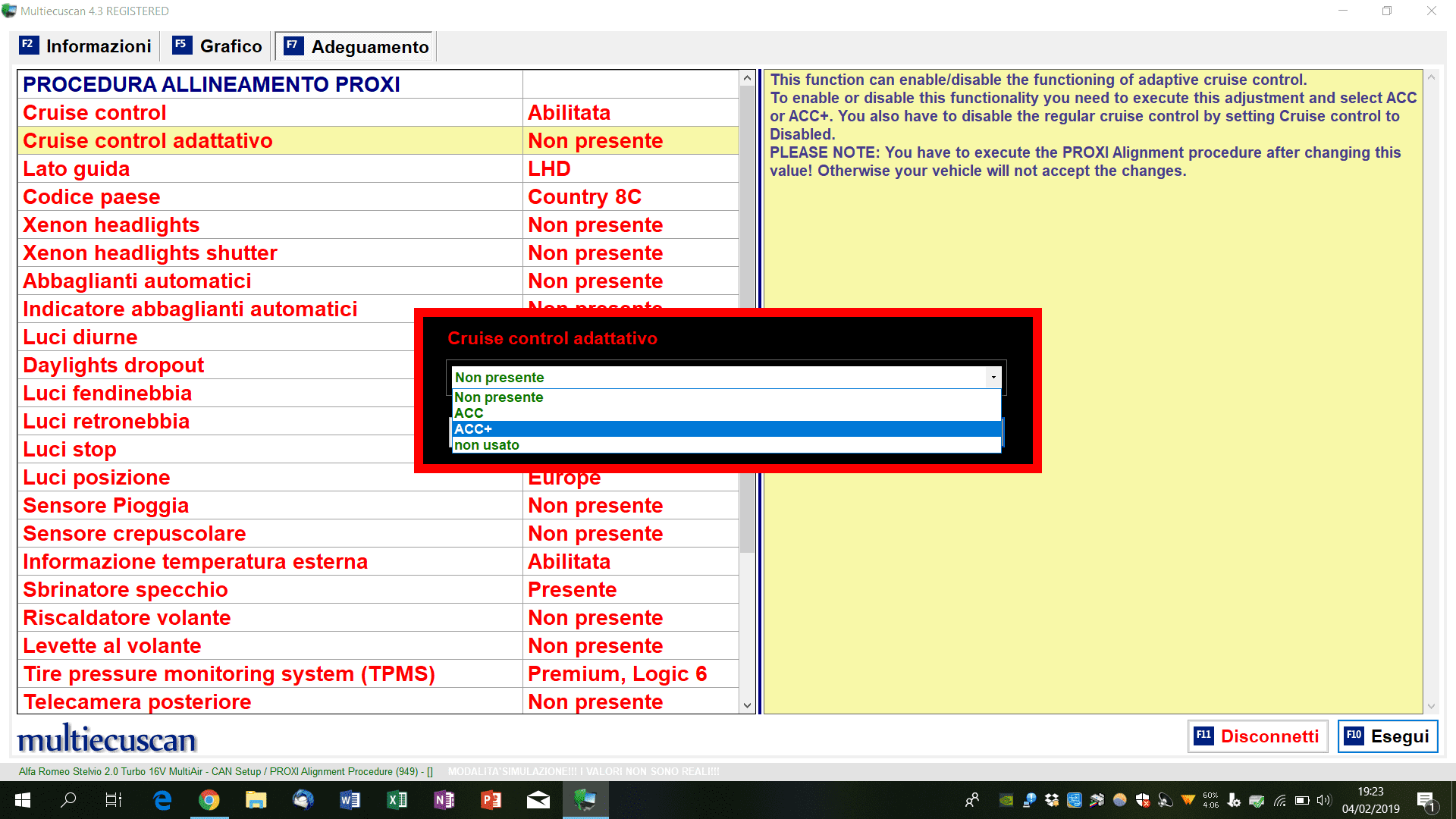
Task: Switch to the Informazioni tab
Action: (x=86, y=46)
